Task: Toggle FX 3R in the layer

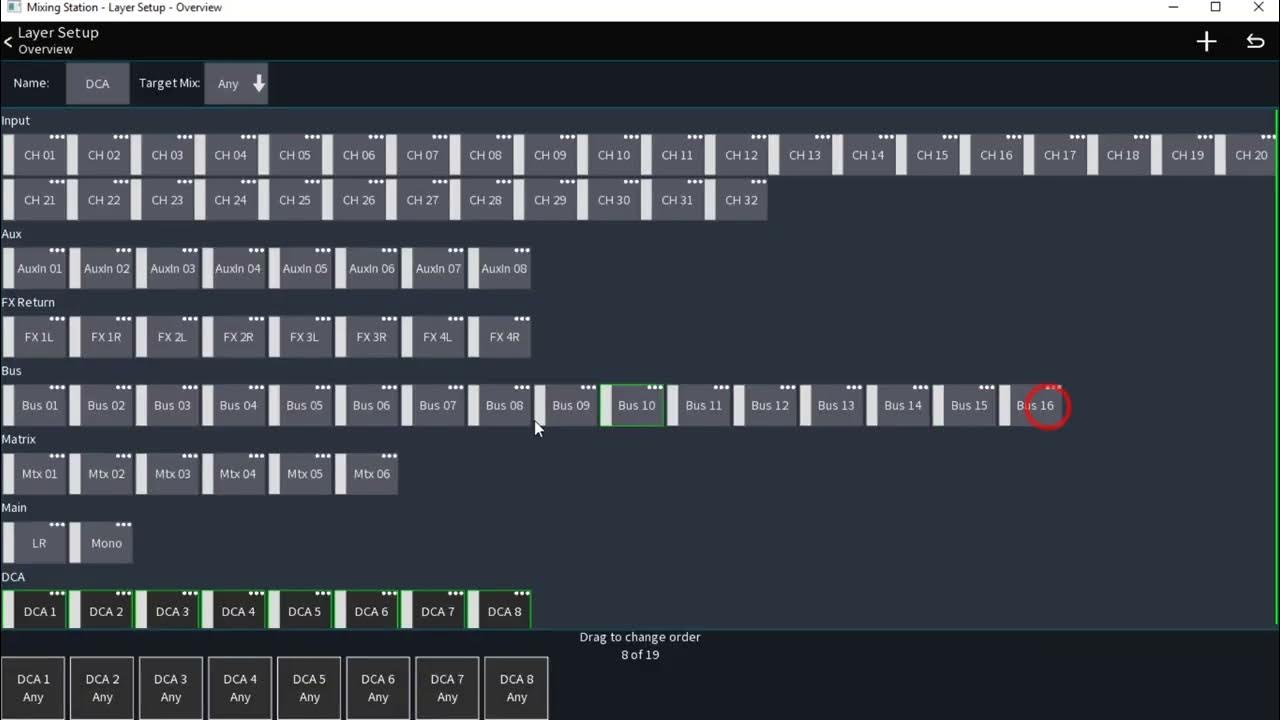Action: coord(367,337)
